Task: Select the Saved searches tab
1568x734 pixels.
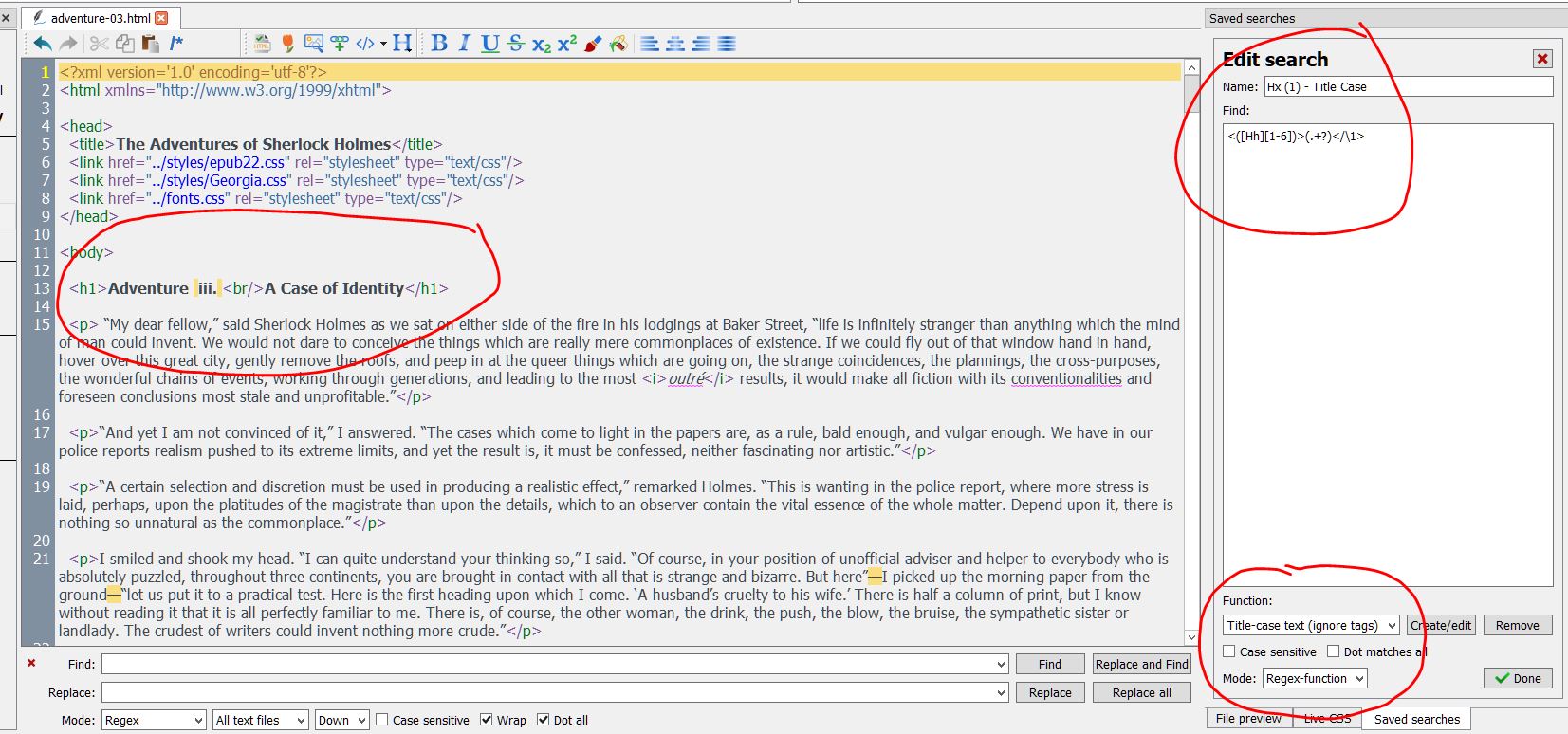Action: [1417, 719]
